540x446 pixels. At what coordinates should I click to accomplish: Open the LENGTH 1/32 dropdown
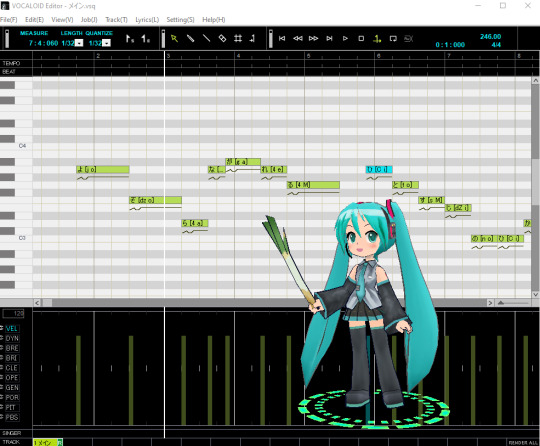click(x=79, y=43)
